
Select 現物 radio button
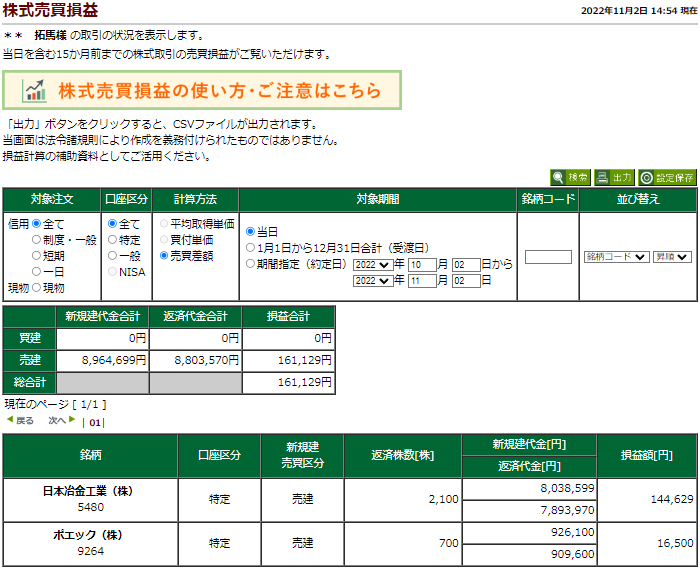36,287
